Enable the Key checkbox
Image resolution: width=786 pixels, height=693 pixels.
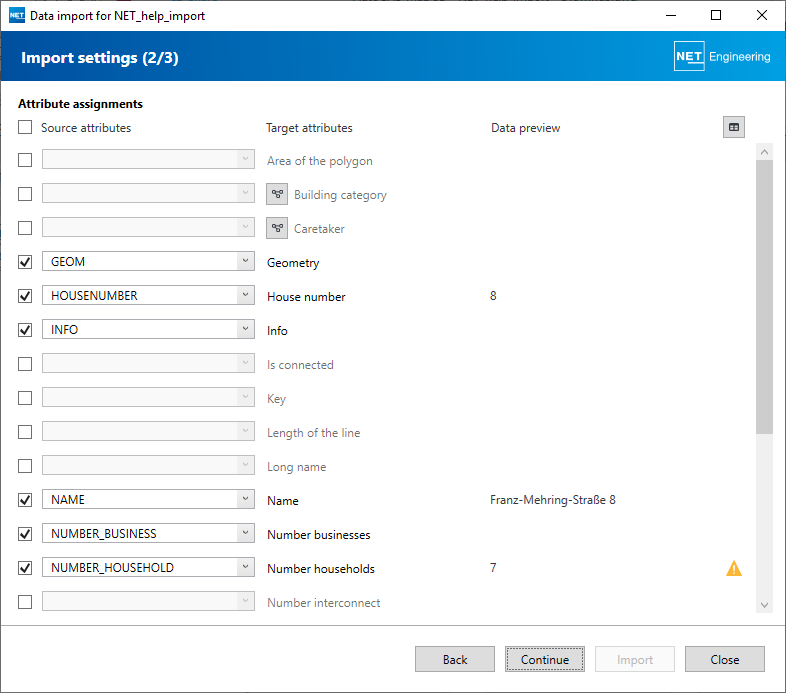pyautogui.click(x=25, y=398)
